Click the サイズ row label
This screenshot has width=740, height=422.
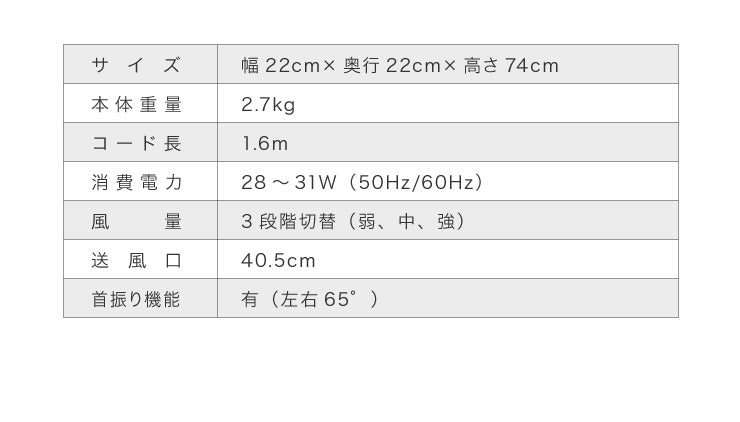pyautogui.click(x=137, y=65)
